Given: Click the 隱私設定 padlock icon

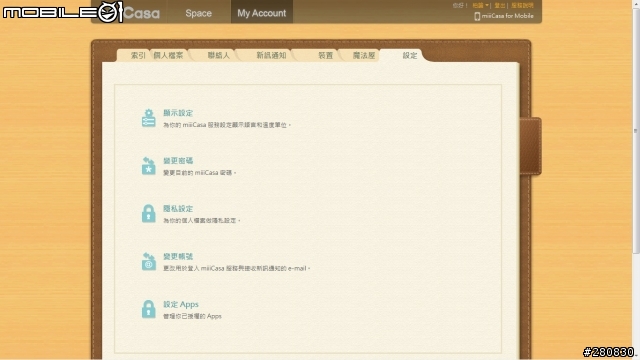Looking at the screenshot, I should [149, 213].
